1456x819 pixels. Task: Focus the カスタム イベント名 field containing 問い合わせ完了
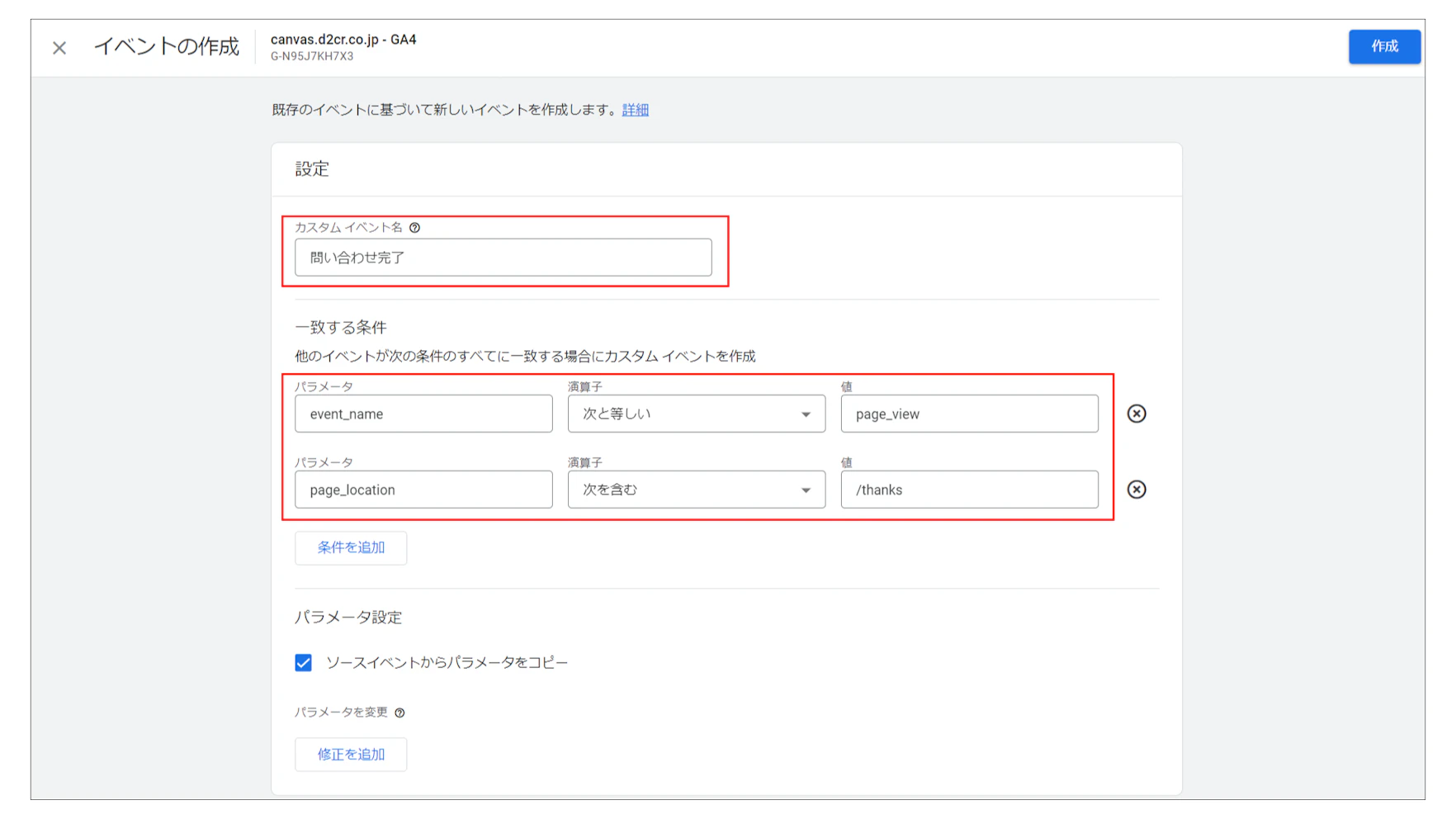pyautogui.click(x=503, y=258)
